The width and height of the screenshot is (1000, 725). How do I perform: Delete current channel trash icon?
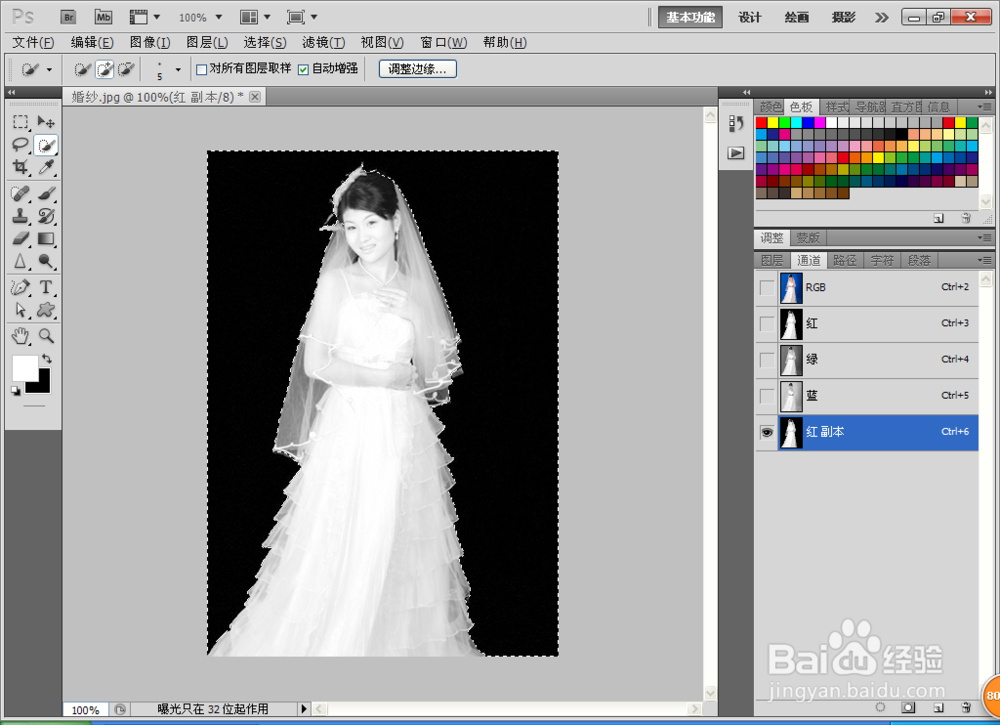(x=966, y=707)
